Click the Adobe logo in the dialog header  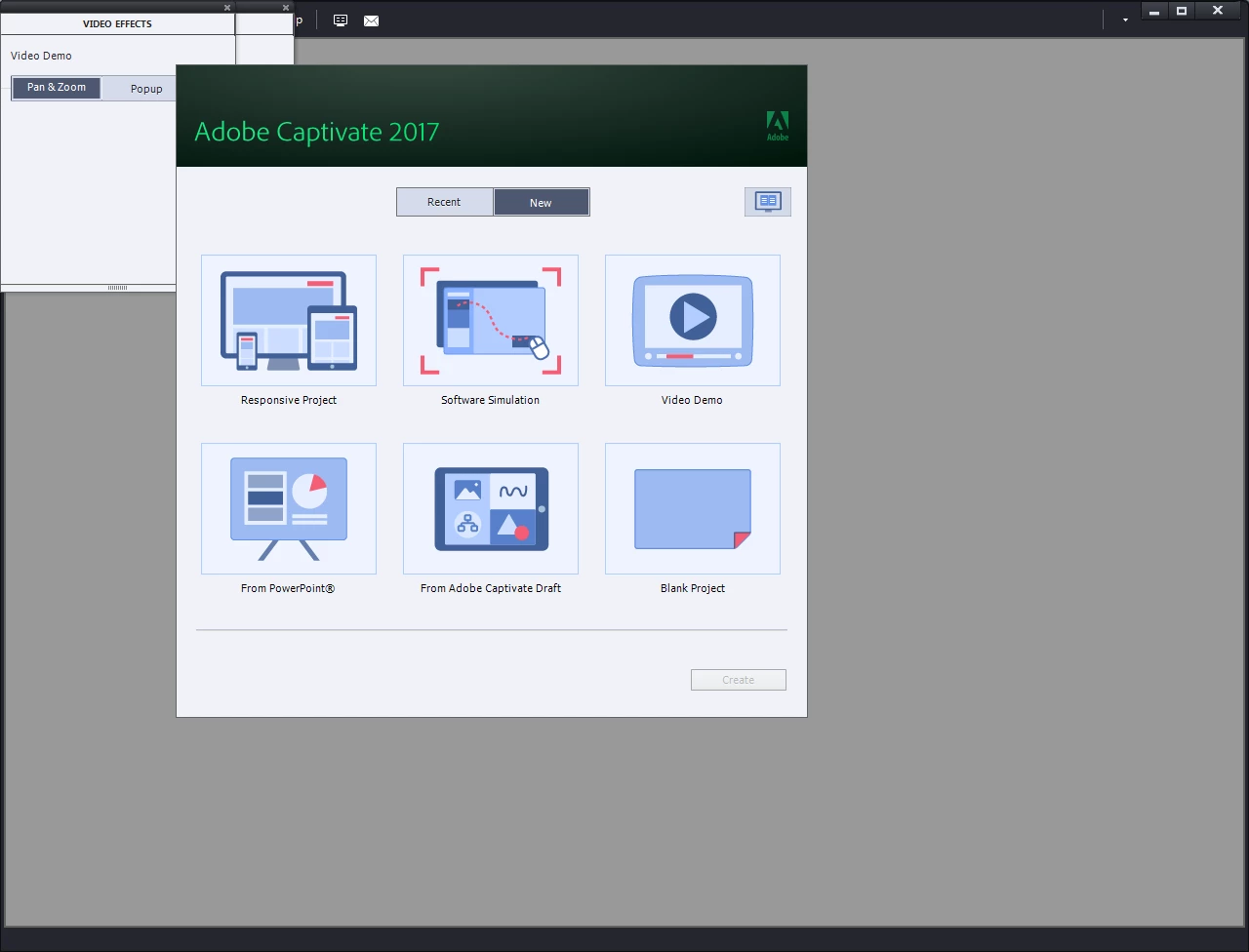click(778, 126)
